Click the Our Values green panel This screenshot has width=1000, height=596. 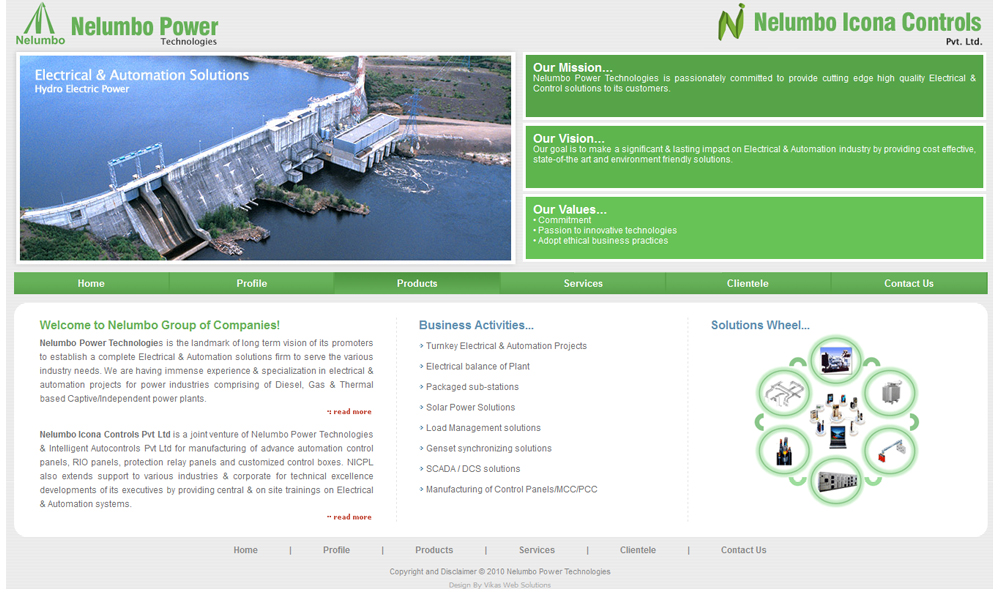[754, 228]
